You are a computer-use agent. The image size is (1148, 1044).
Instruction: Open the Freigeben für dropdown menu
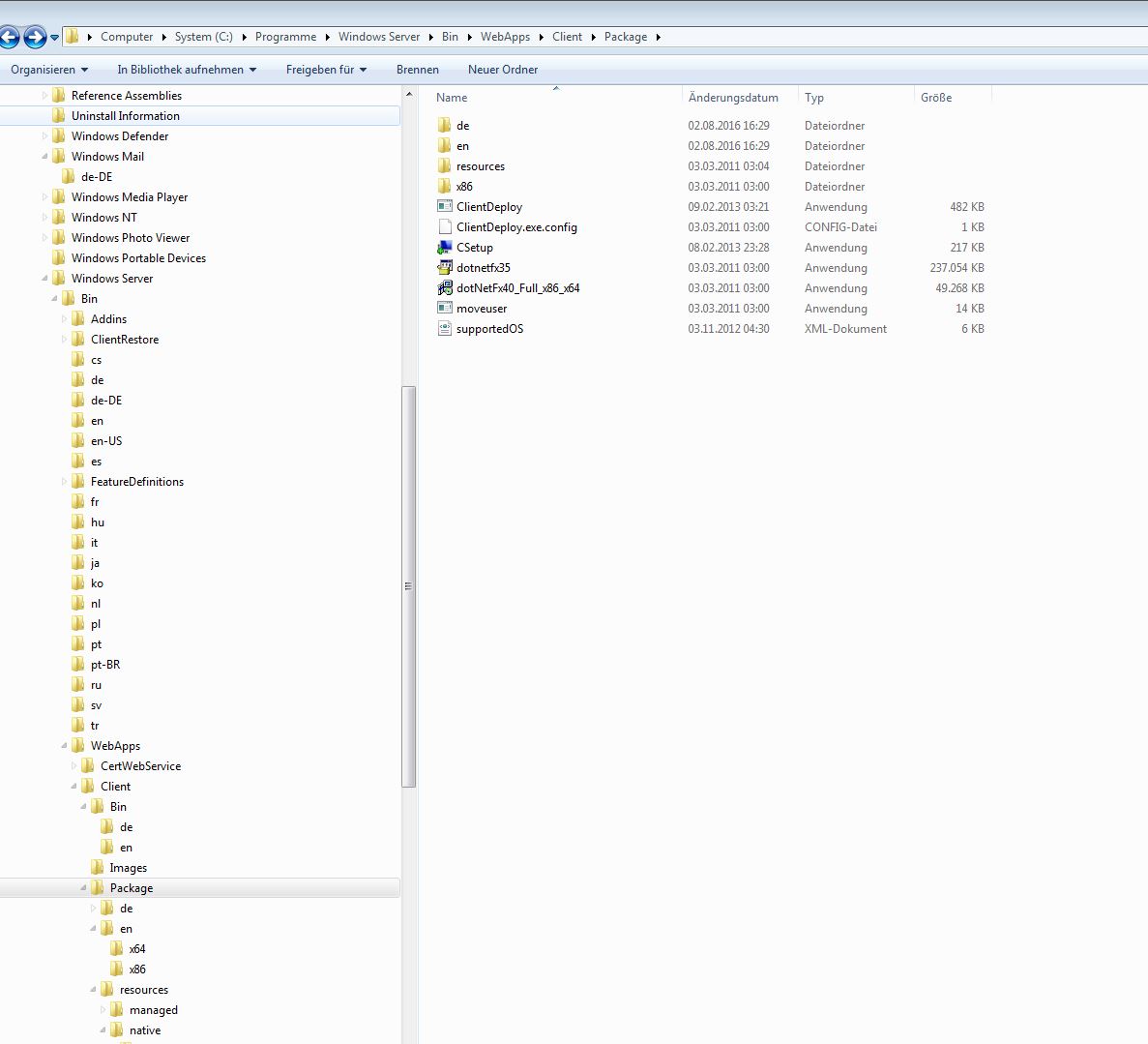tap(326, 70)
